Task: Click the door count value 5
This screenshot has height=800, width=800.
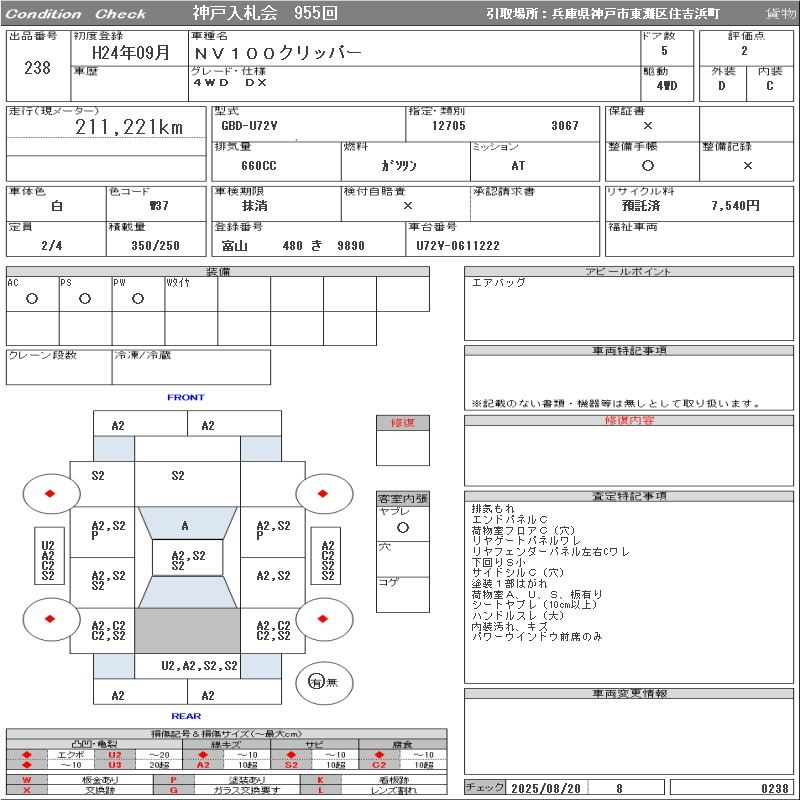Action: coord(664,51)
